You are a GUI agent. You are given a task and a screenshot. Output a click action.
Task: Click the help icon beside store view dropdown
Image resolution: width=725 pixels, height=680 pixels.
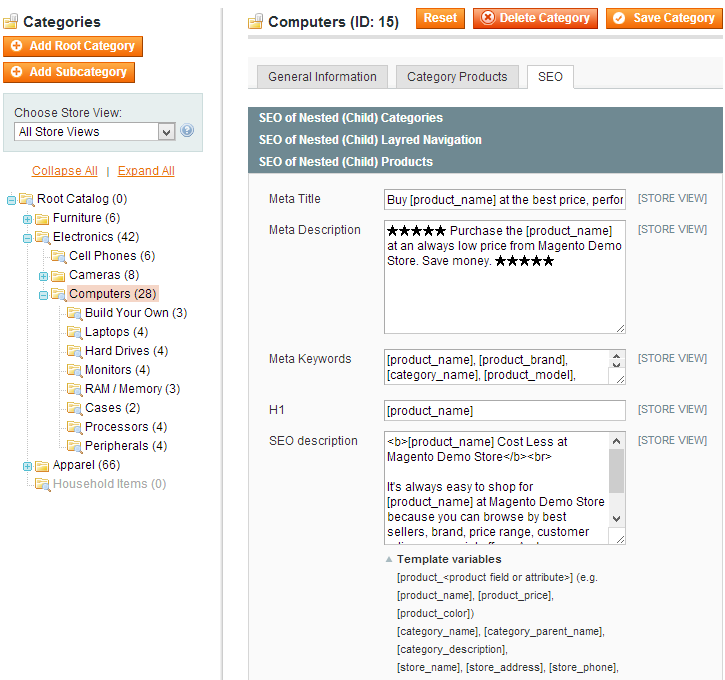pyautogui.click(x=187, y=131)
